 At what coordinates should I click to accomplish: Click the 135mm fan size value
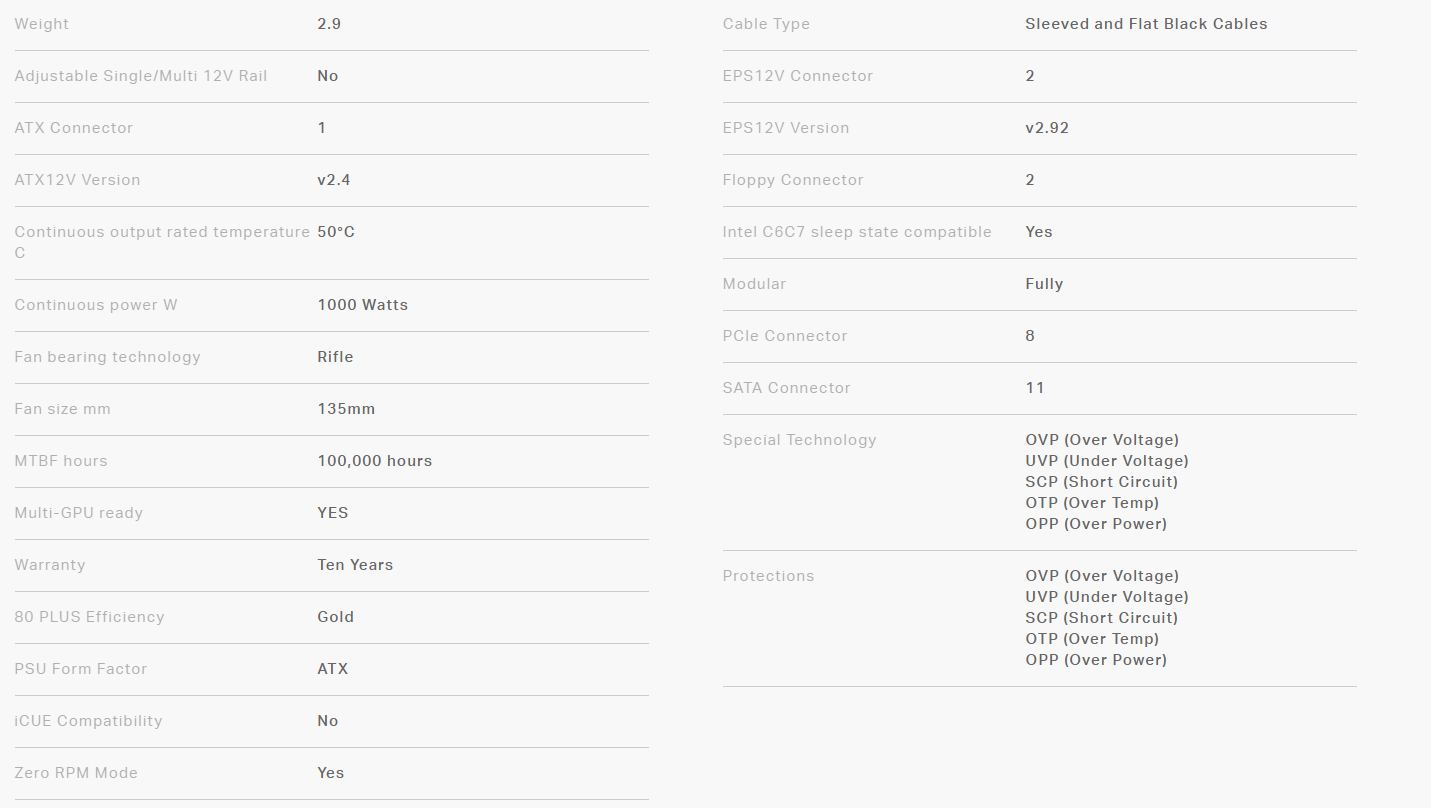(346, 409)
